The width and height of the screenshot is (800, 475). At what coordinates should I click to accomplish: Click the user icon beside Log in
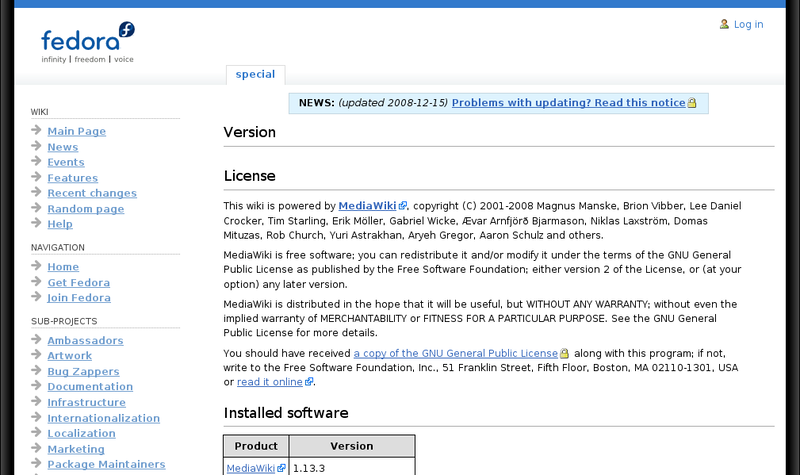724,24
